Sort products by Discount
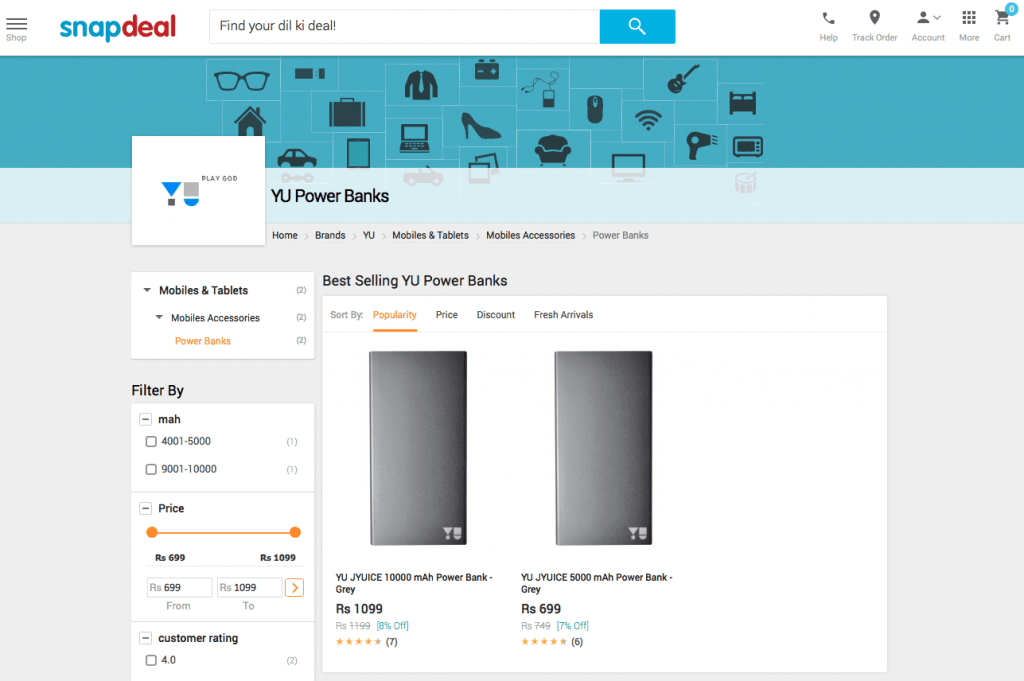Viewport: 1024px width, 681px height. pyautogui.click(x=496, y=315)
